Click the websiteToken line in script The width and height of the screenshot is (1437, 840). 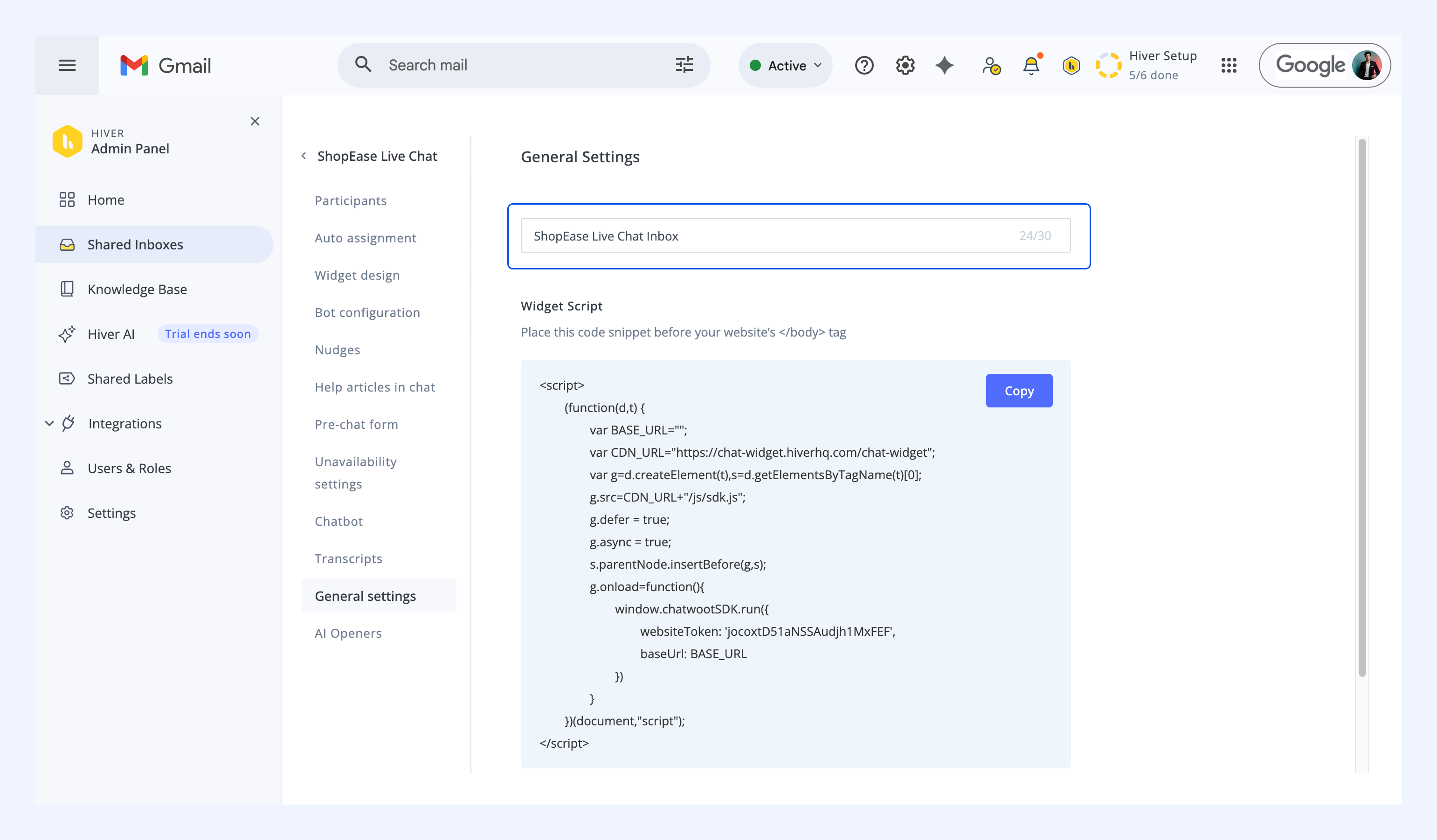pyautogui.click(x=767, y=631)
